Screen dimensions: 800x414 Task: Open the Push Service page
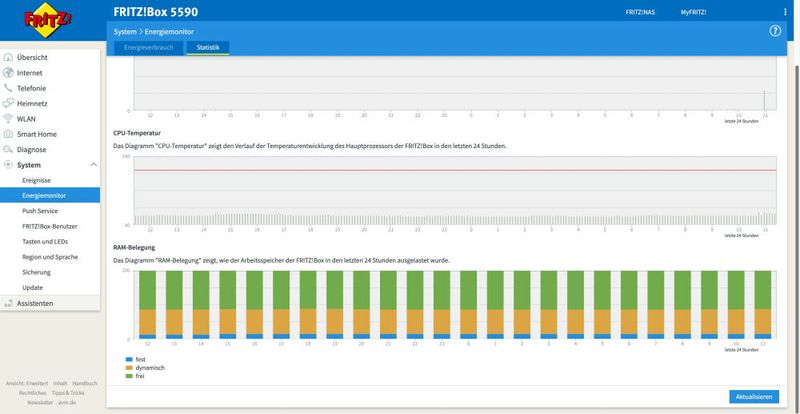(x=40, y=211)
